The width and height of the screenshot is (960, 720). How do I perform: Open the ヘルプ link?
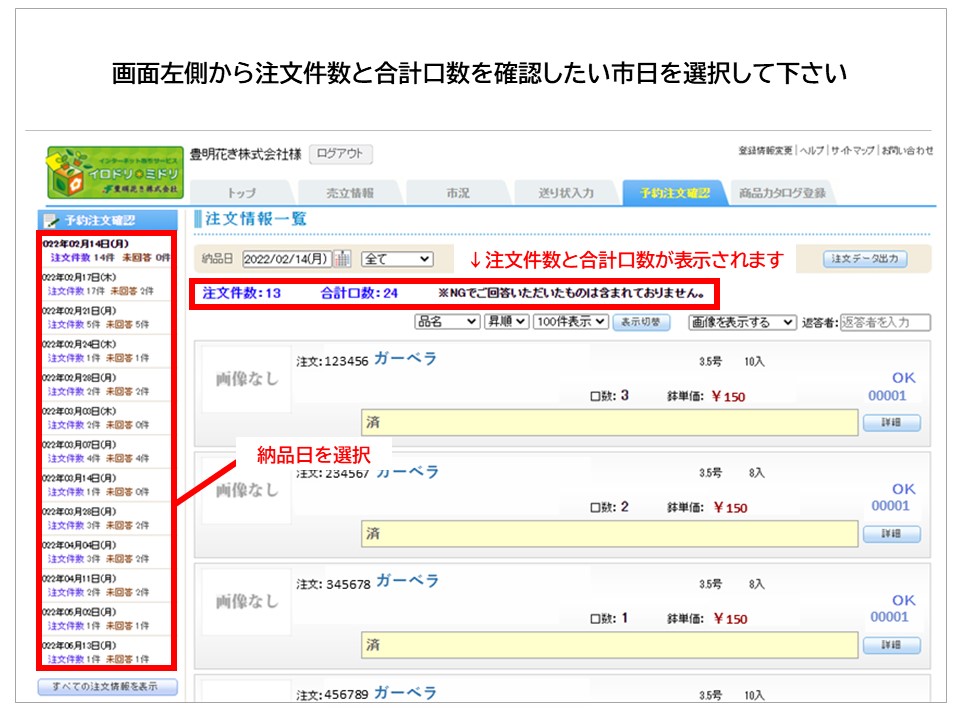pyautogui.click(x=811, y=151)
